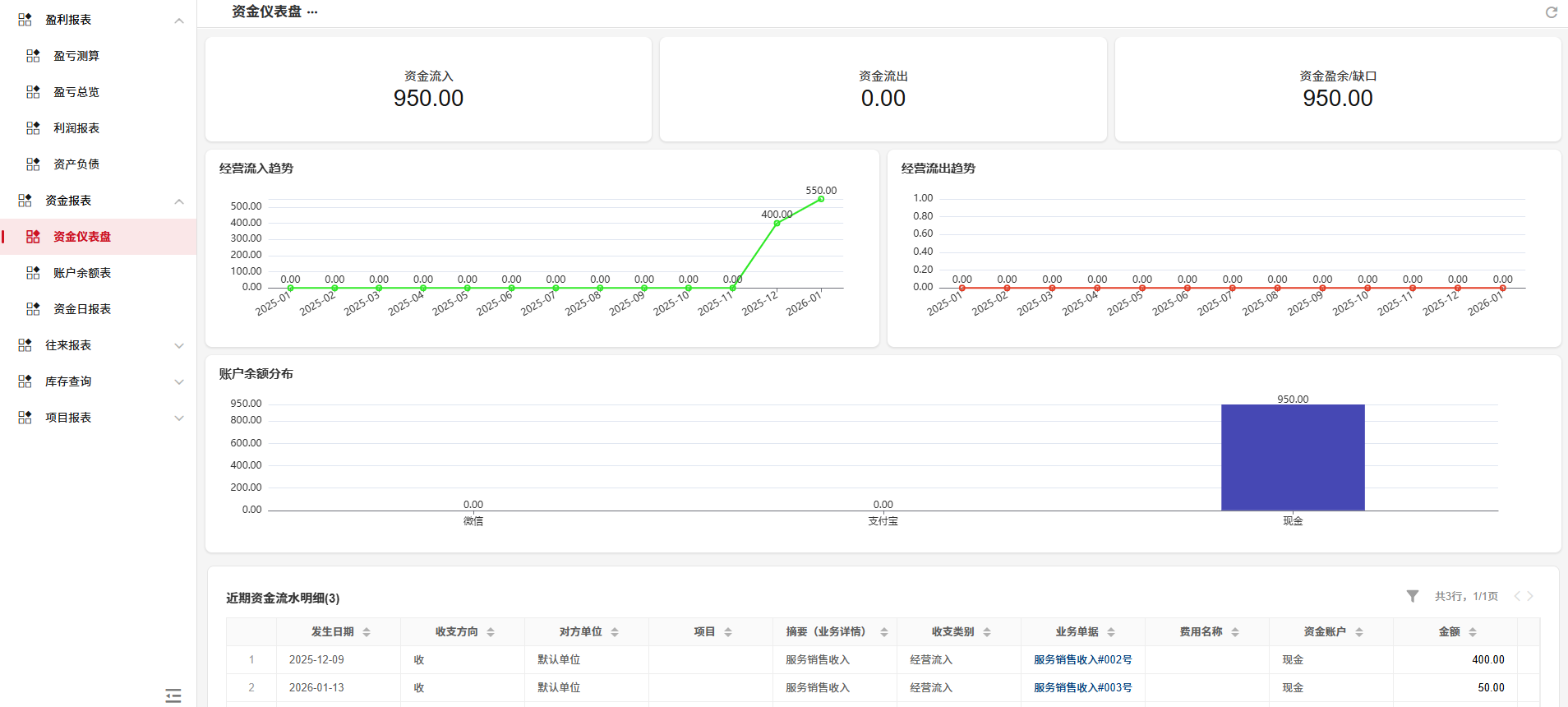Sort by 发生日期 column arrows
Screen dimensions: 1568x707
tap(367, 632)
